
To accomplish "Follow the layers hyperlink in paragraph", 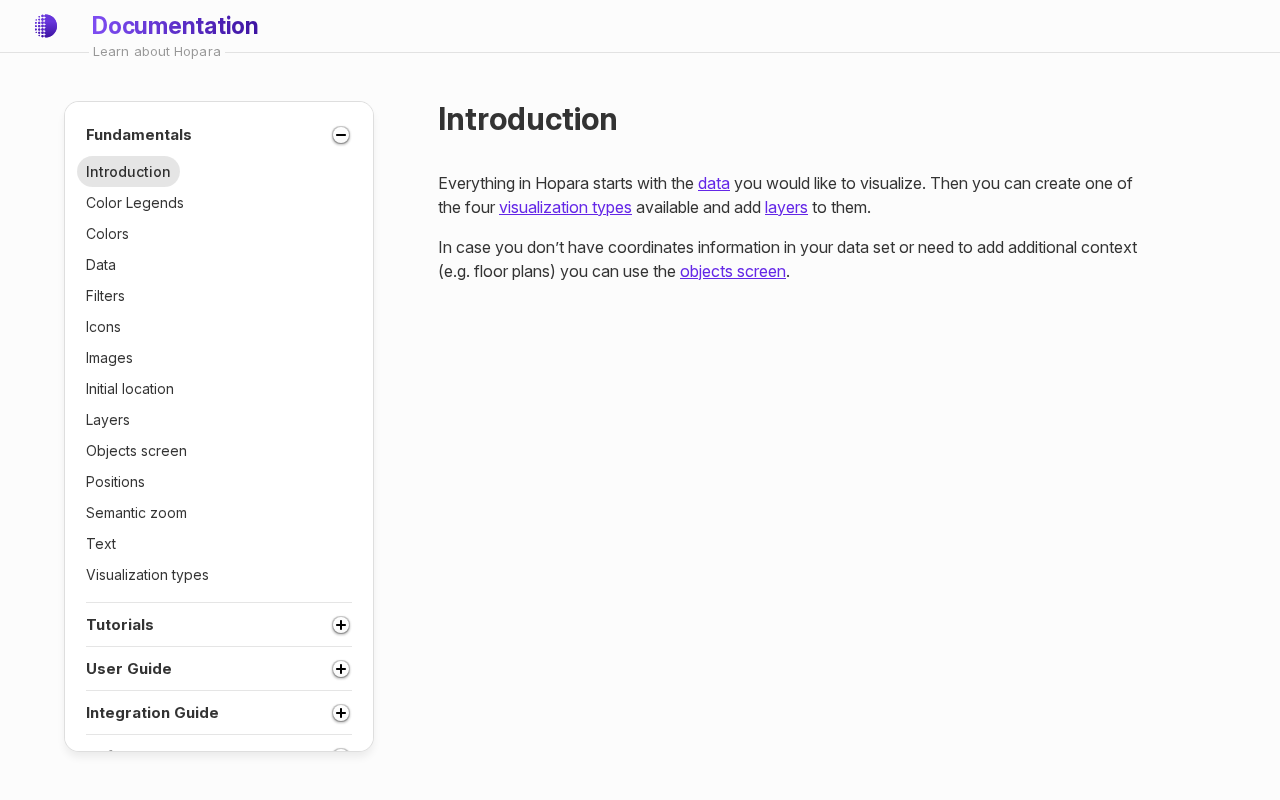I will pos(786,207).
